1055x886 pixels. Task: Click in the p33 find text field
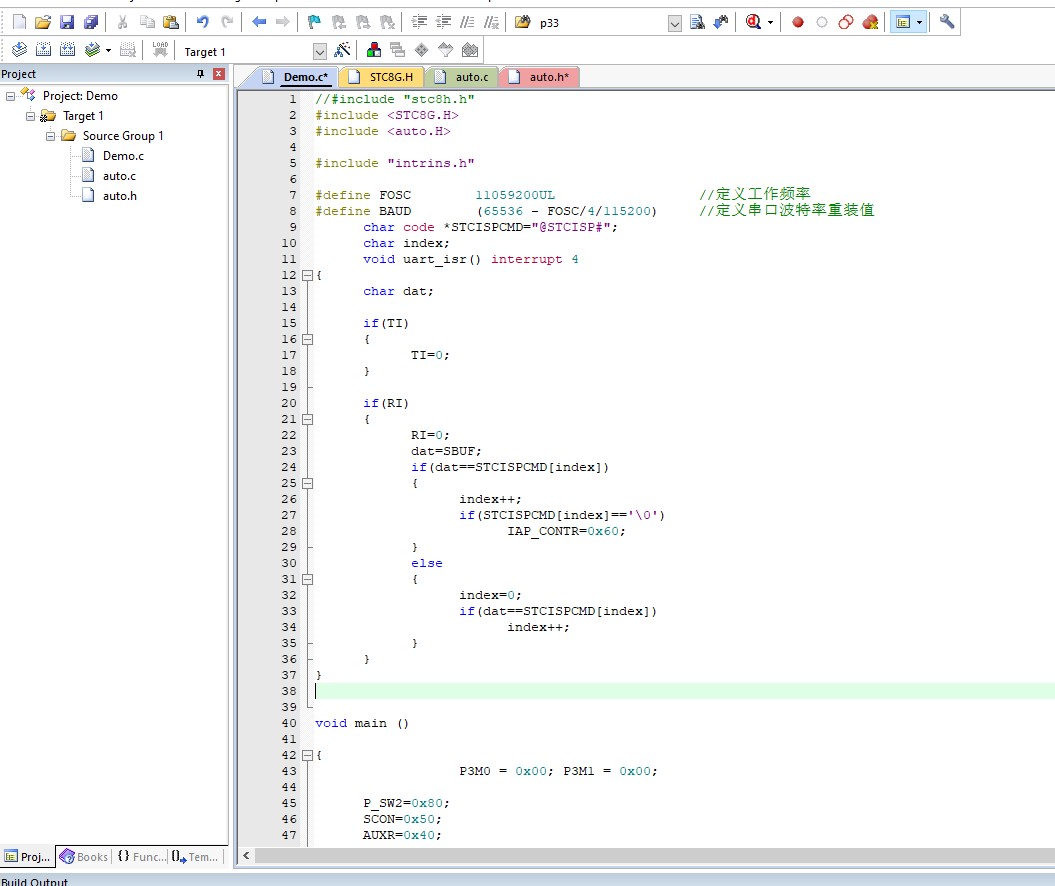[x=602, y=23]
